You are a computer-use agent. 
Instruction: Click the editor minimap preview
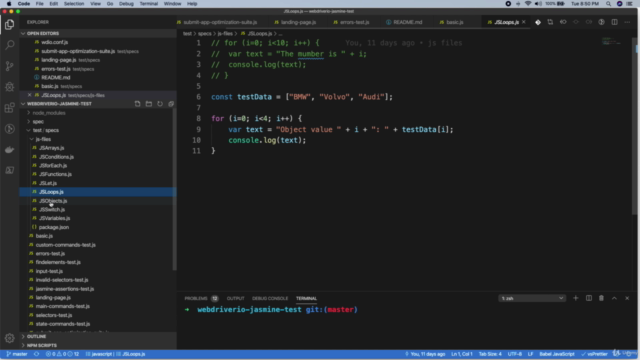pyautogui.click(x=611, y=41)
